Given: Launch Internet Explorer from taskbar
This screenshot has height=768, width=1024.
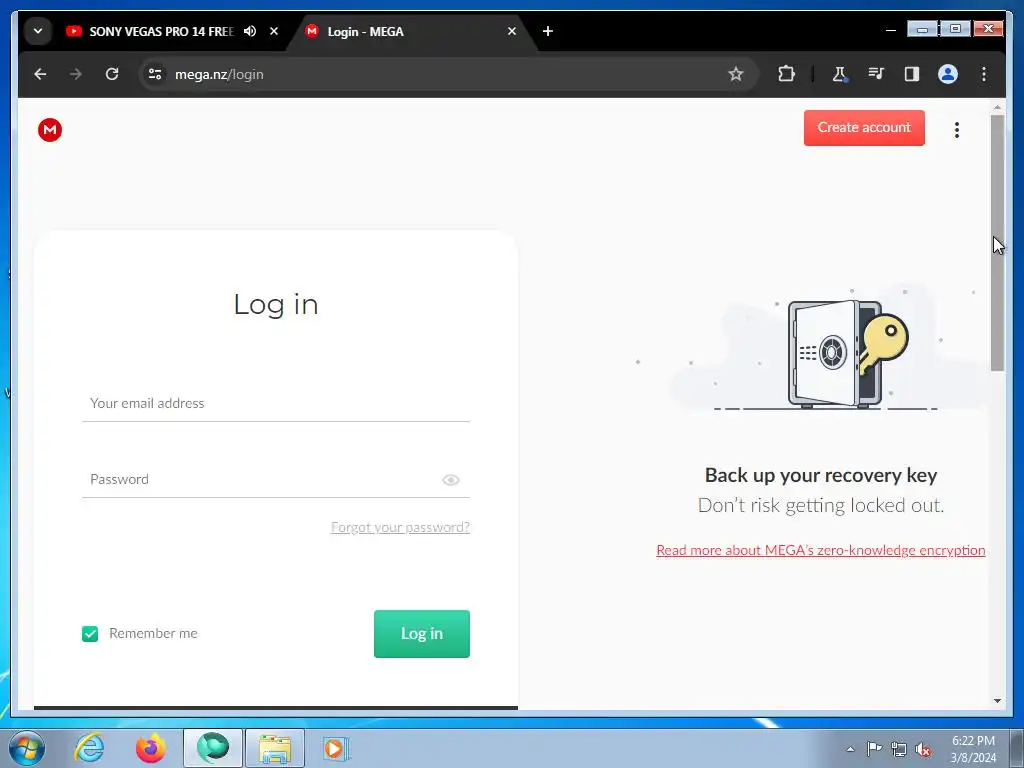Looking at the screenshot, I should [x=89, y=748].
